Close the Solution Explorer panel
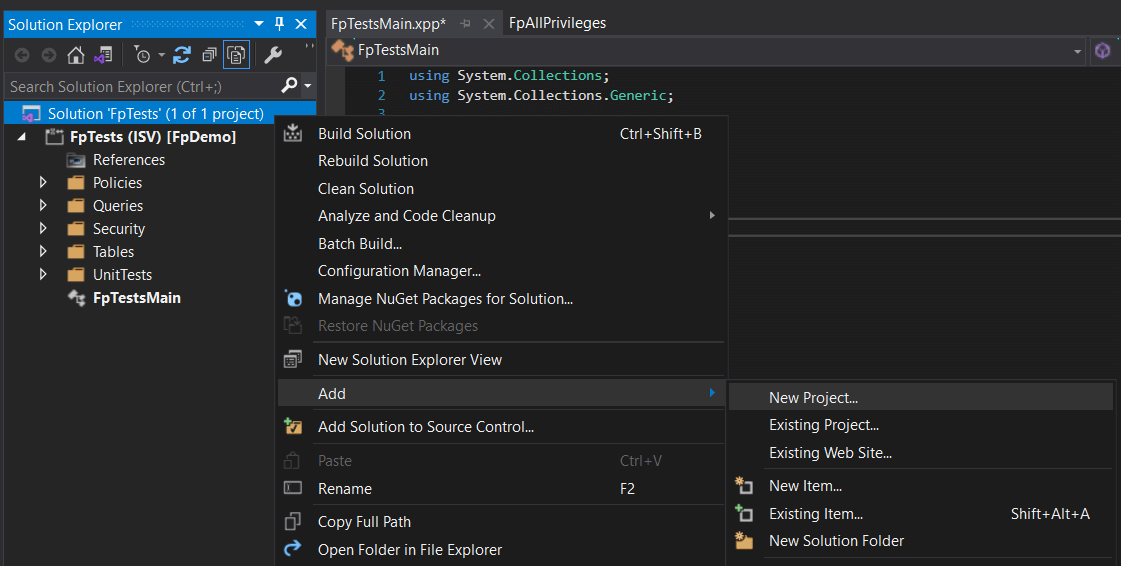This screenshot has height=566, width=1121. coord(302,24)
